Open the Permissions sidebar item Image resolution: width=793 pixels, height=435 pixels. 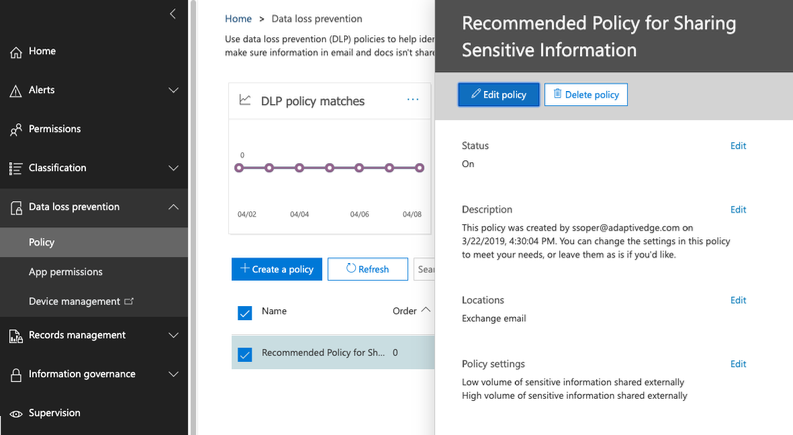coord(94,129)
